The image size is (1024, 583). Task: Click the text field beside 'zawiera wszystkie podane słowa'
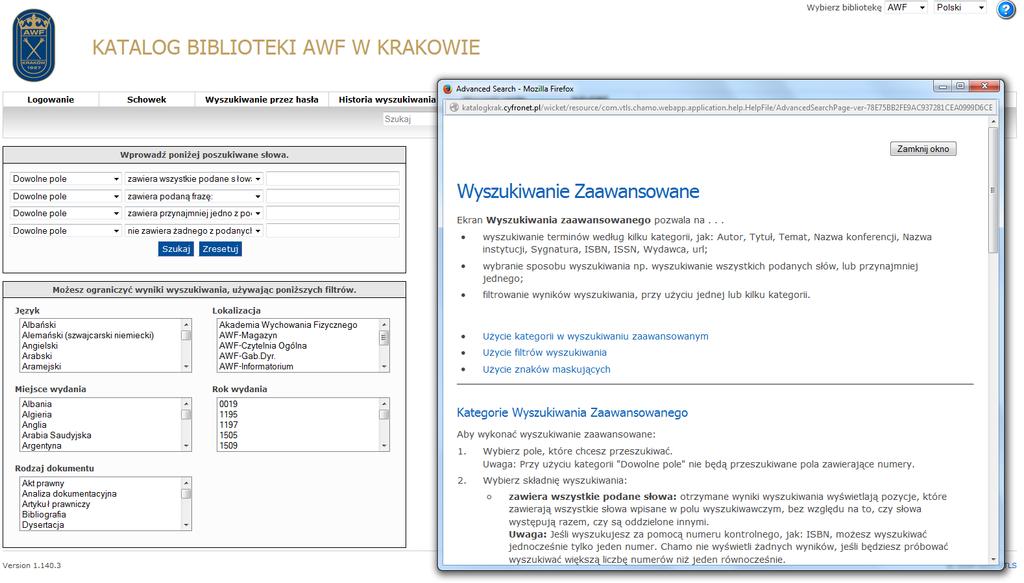[x=332, y=179]
